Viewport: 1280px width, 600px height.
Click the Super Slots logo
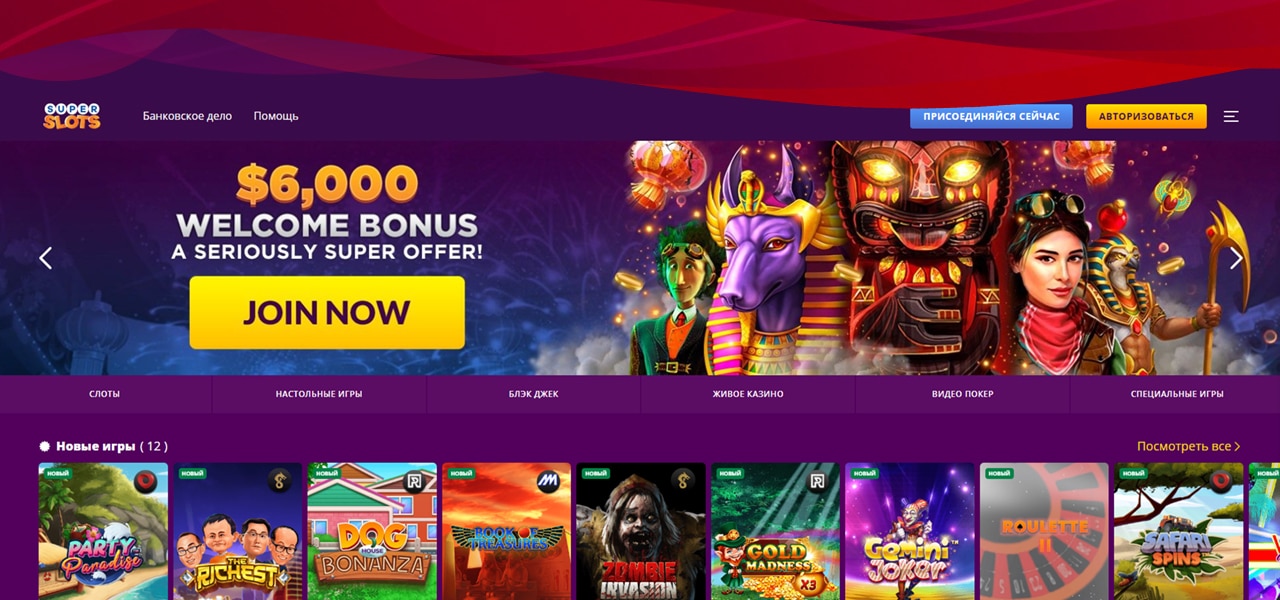(72, 116)
